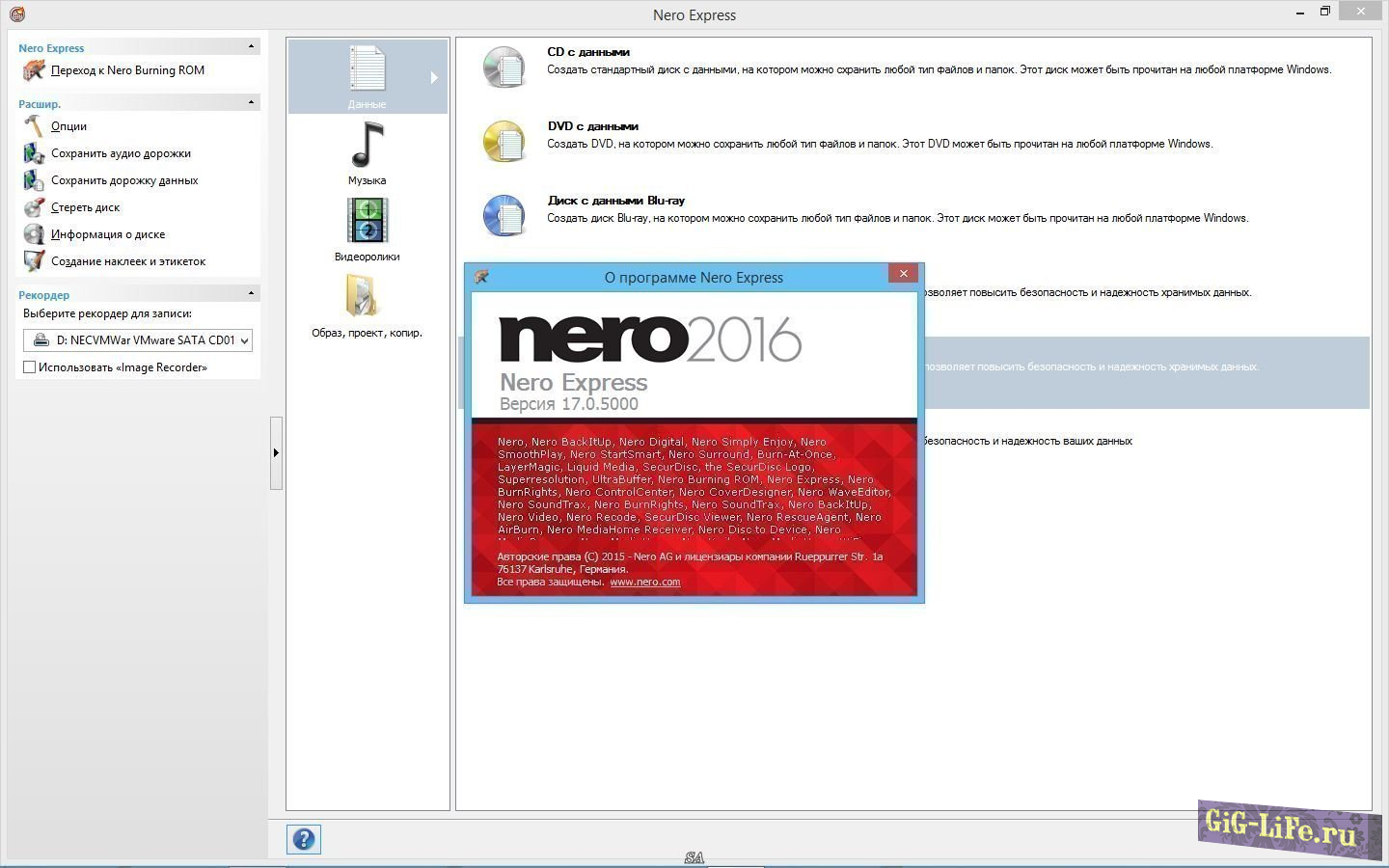Image resolution: width=1389 pixels, height=868 pixels.
Task: Click the blue help question mark button
Action: point(304,839)
